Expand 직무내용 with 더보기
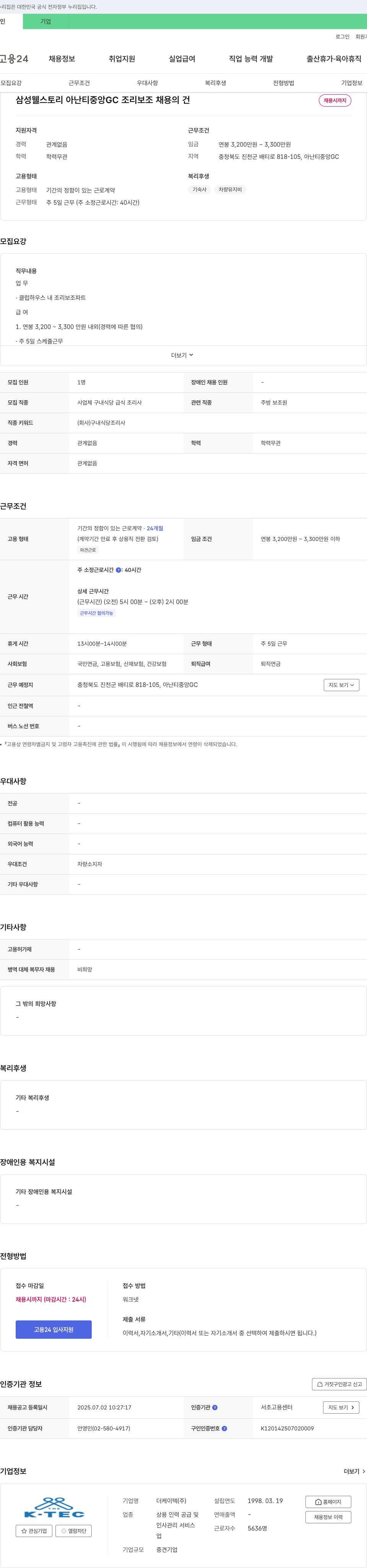This screenshot has width=367, height=1568. coord(182,355)
